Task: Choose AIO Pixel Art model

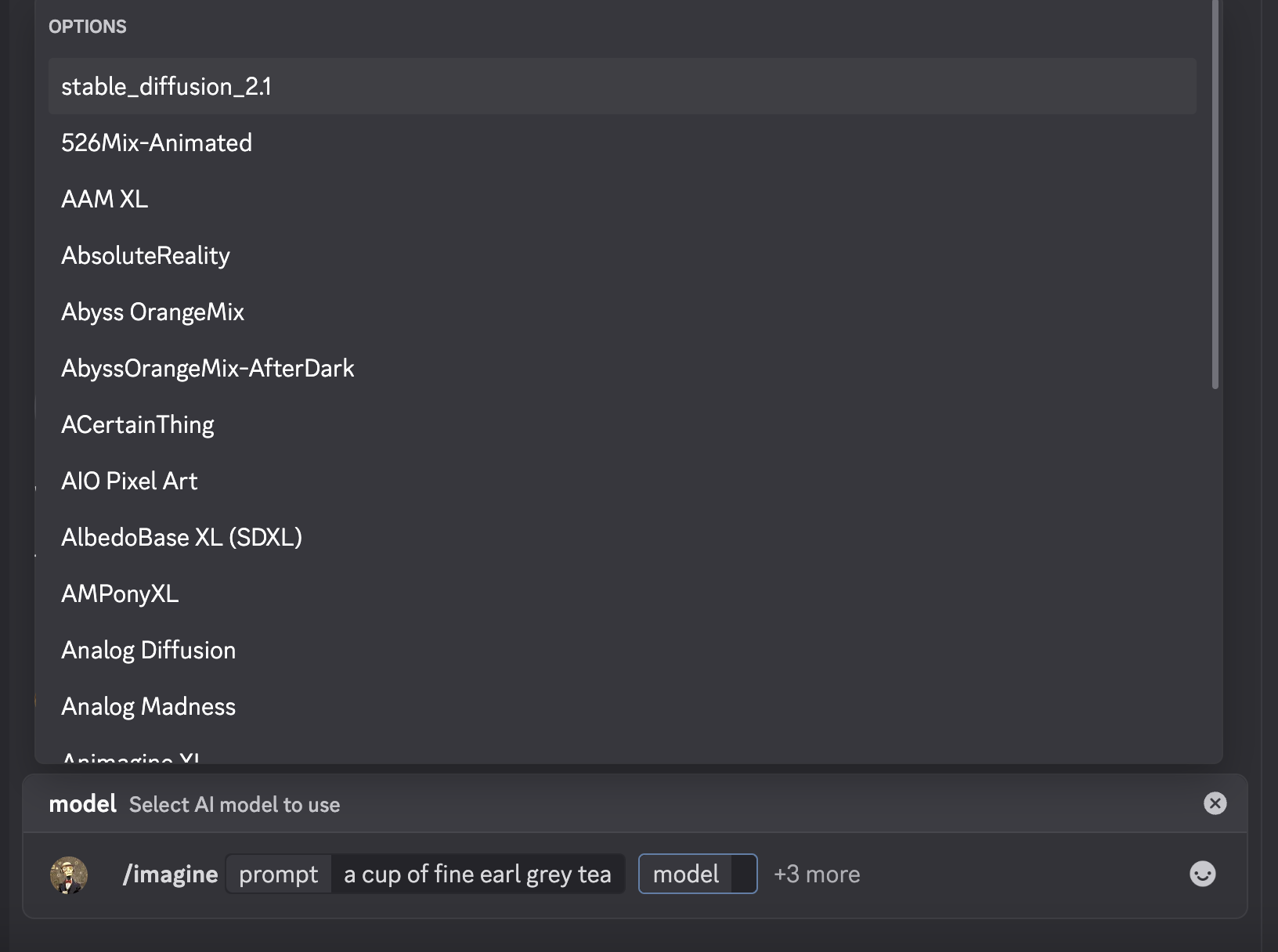Action: coord(623,481)
